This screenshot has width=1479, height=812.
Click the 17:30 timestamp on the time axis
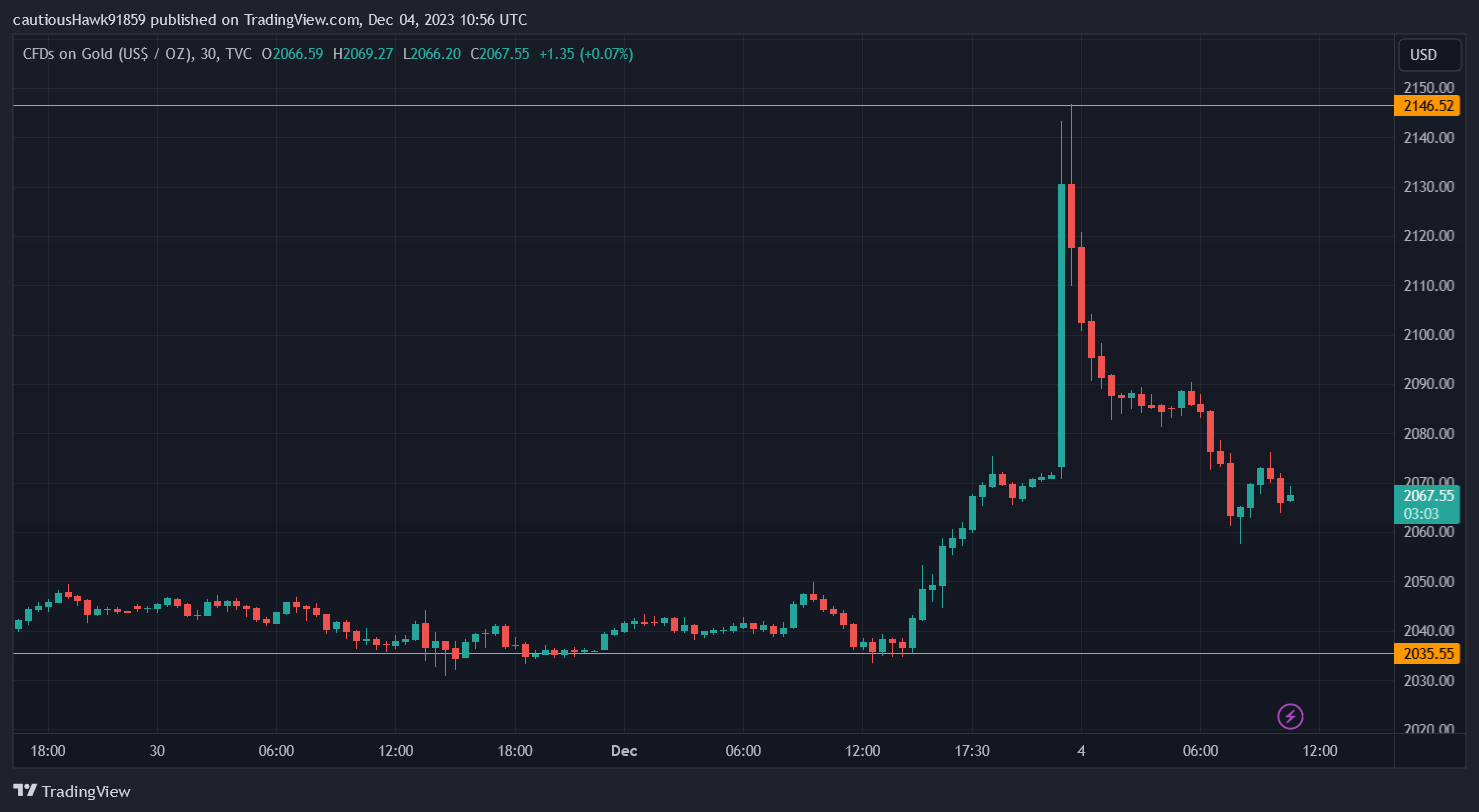[971, 750]
